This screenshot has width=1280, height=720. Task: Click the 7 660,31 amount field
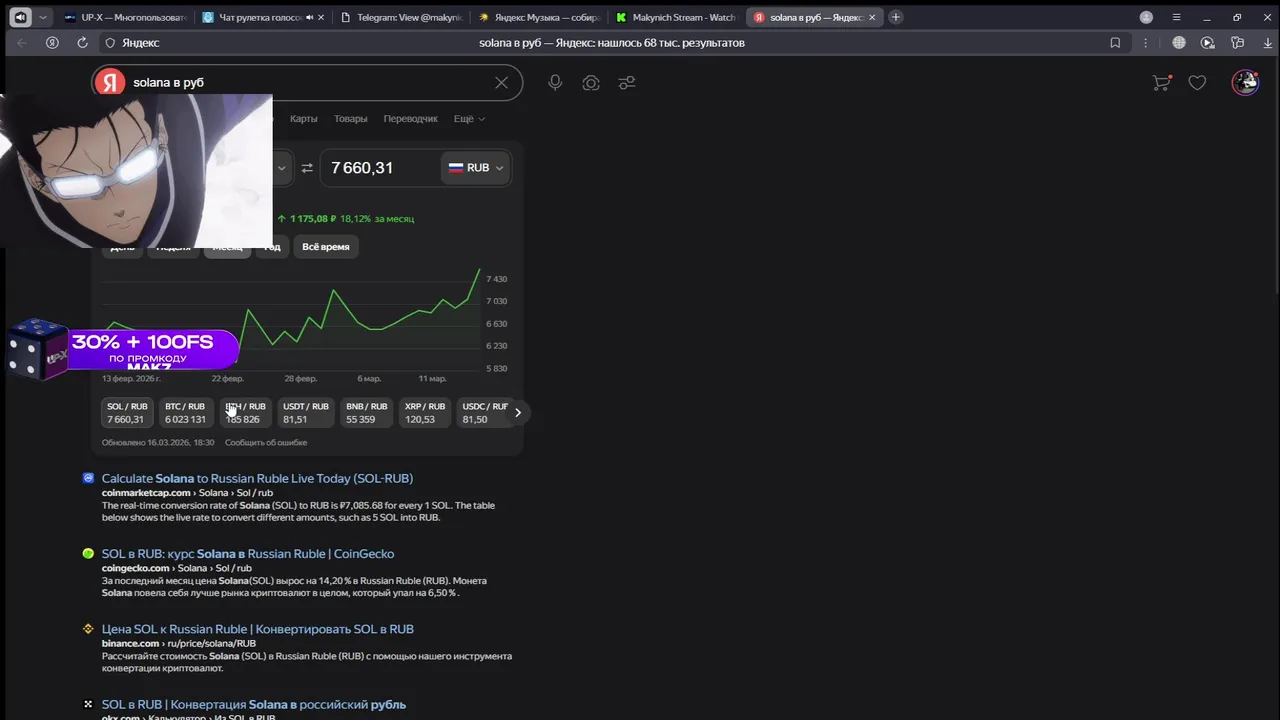point(380,168)
